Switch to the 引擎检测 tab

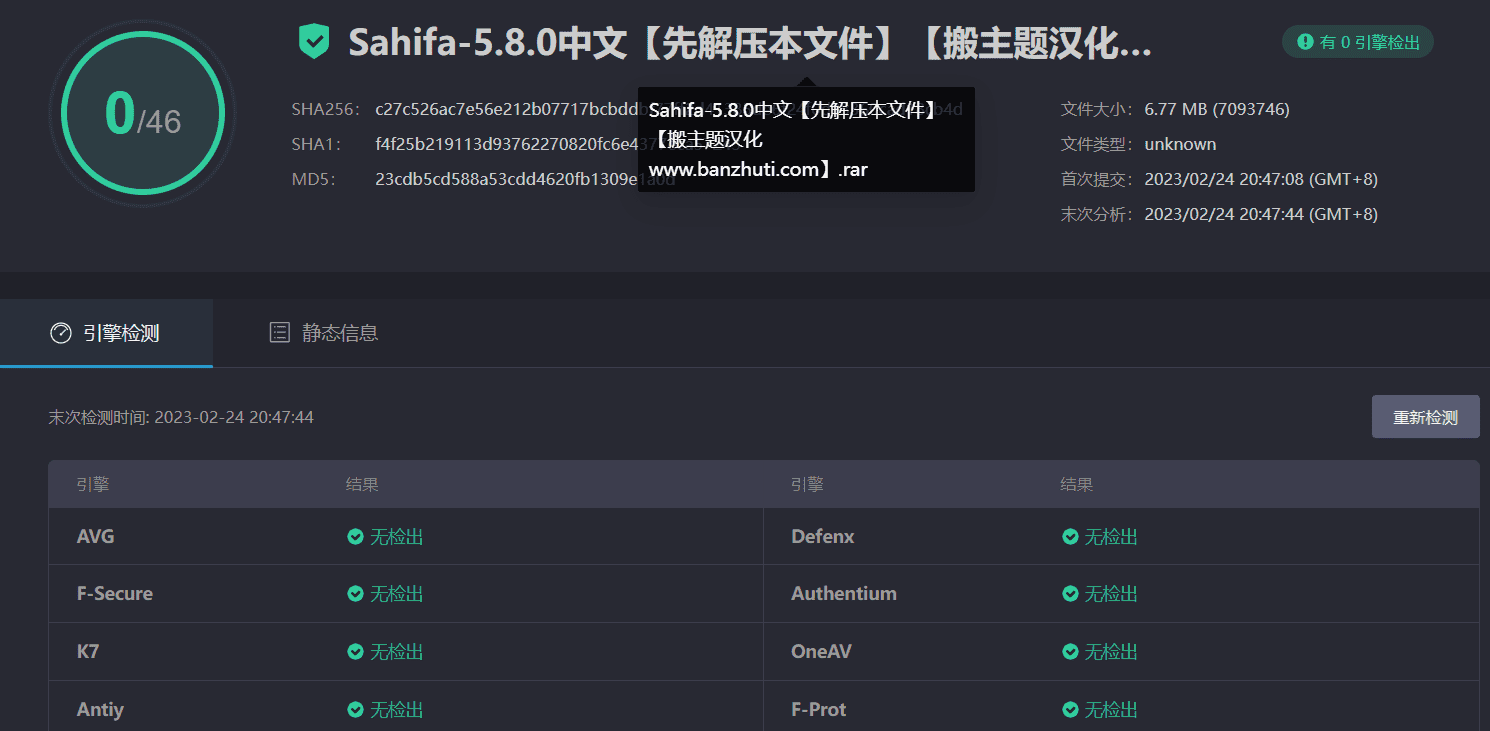tap(106, 333)
